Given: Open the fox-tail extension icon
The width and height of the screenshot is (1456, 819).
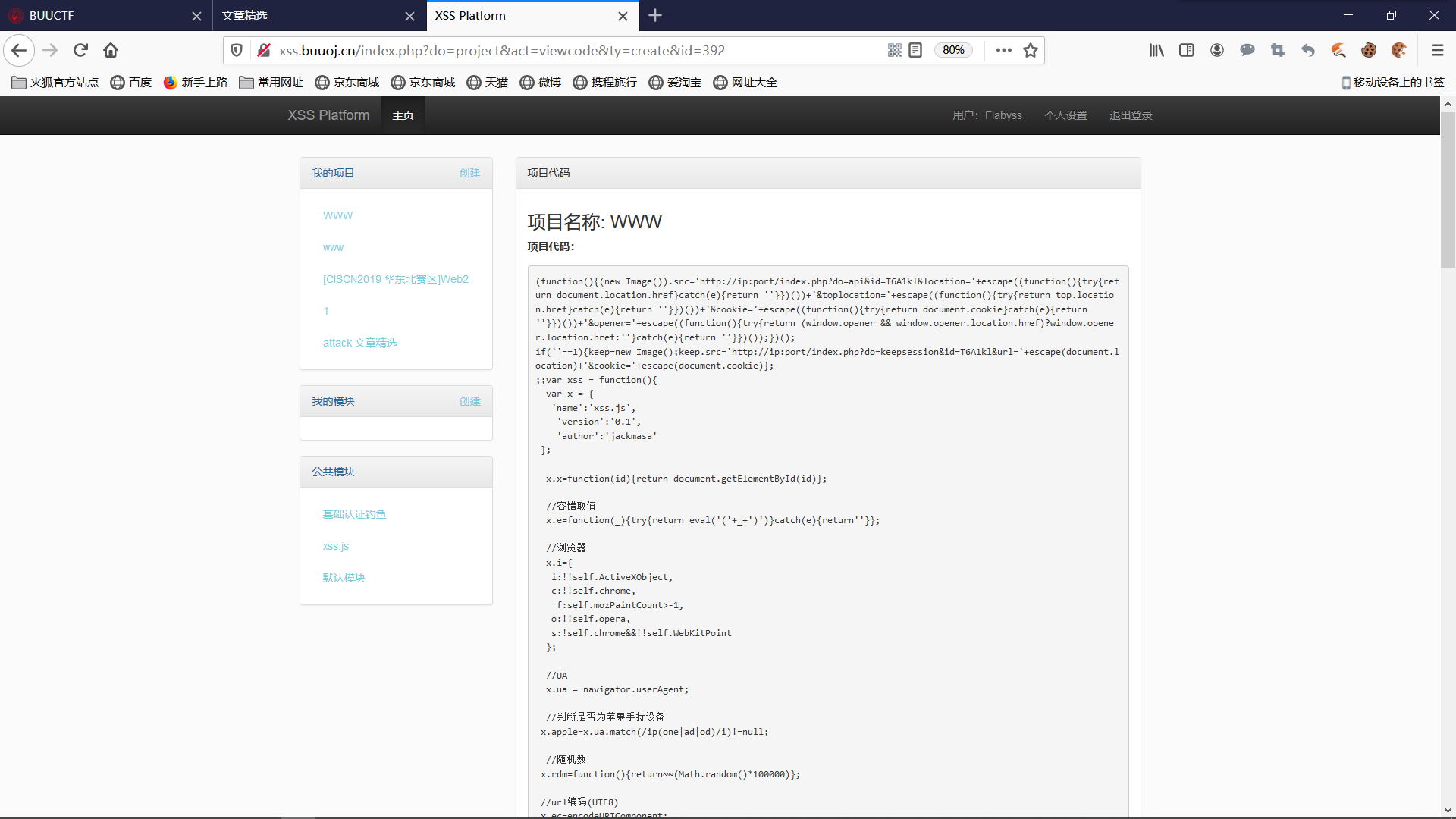Looking at the screenshot, I should pyautogui.click(x=1338, y=50).
